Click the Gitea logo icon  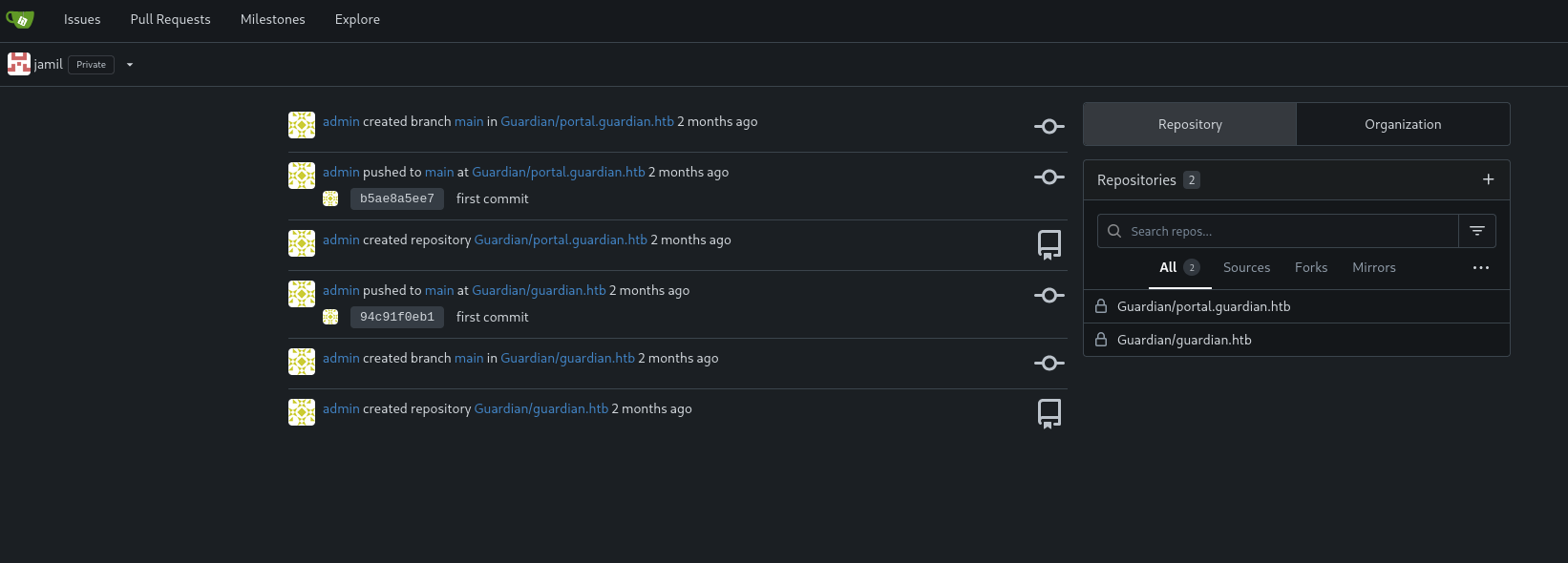click(20, 19)
